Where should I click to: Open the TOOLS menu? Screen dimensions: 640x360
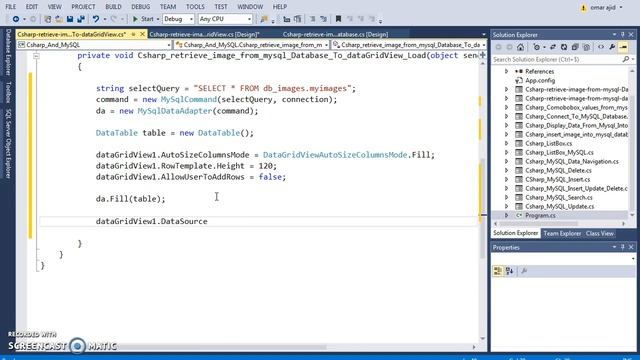pos(195,7)
